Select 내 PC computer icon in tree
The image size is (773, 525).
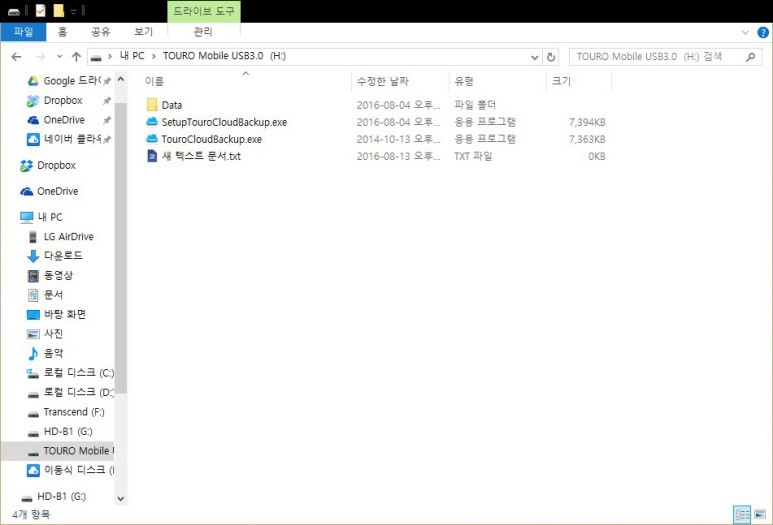[x=27, y=217]
